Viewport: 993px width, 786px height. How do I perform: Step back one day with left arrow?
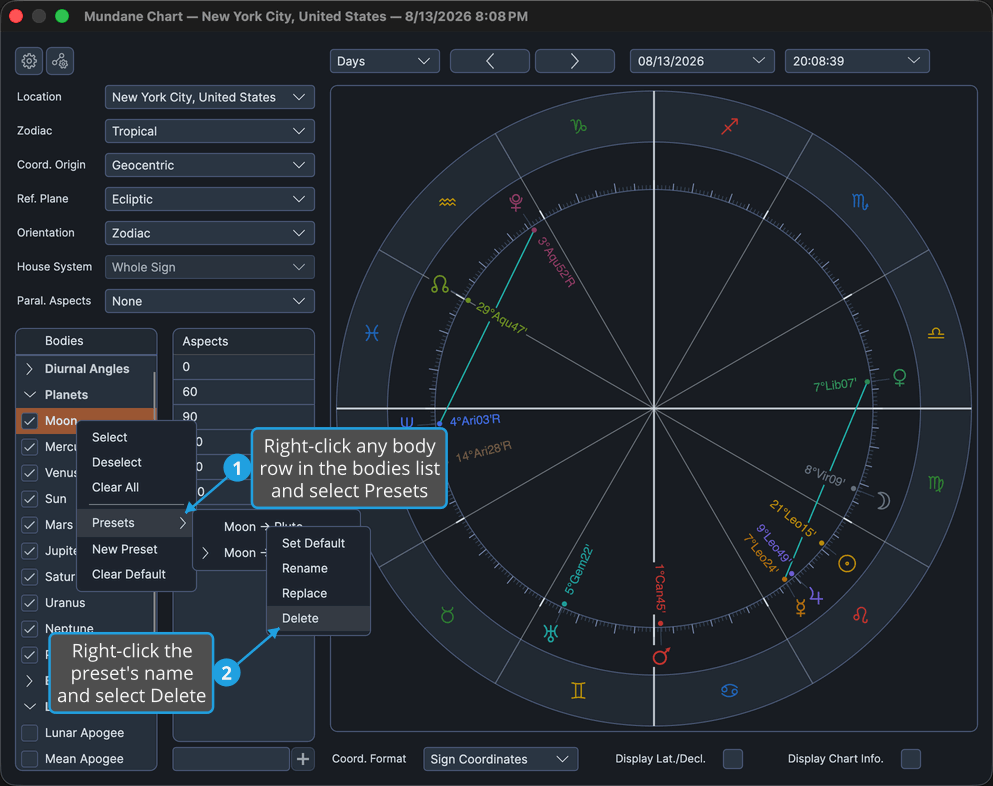click(x=490, y=61)
